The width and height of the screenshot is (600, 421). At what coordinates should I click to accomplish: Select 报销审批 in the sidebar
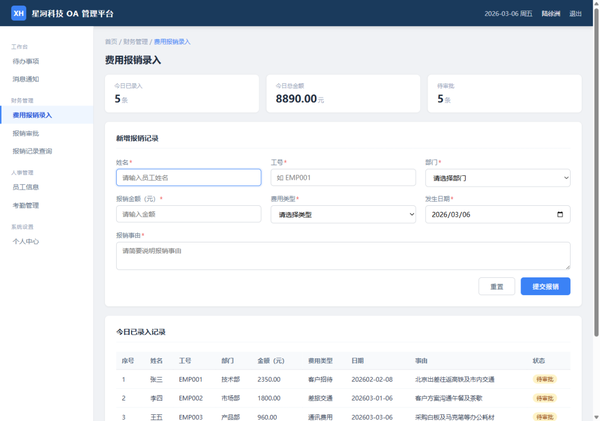click(26, 133)
